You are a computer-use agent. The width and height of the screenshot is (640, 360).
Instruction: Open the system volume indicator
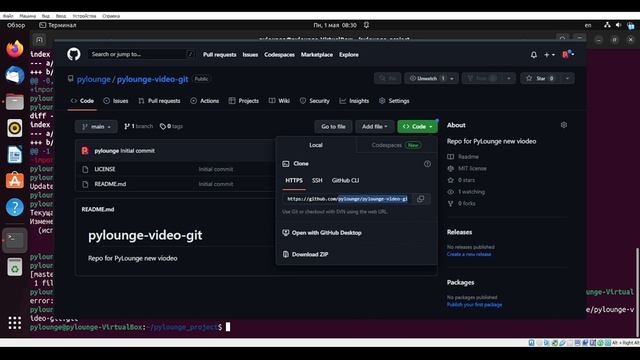618,25
